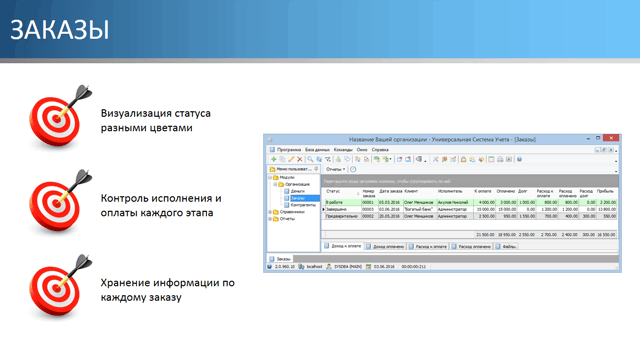Click the green plus Add record icon

click(x=273, y=160)
